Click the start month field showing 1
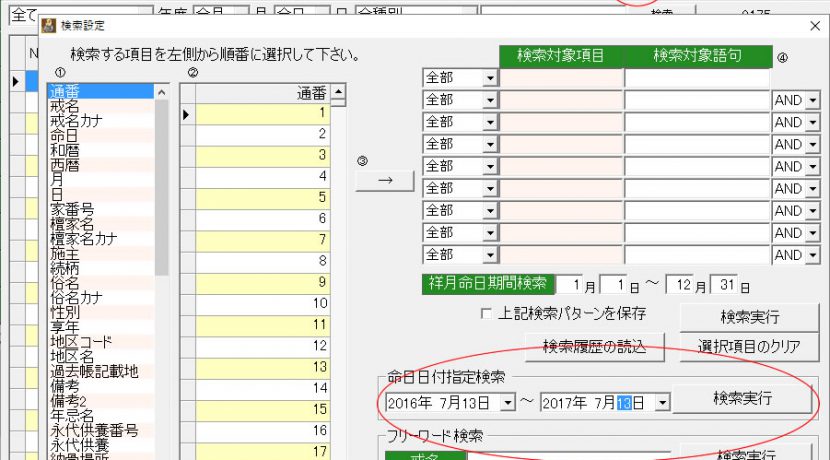The width and height of the screenshot is (830, 460). point(570,285)
